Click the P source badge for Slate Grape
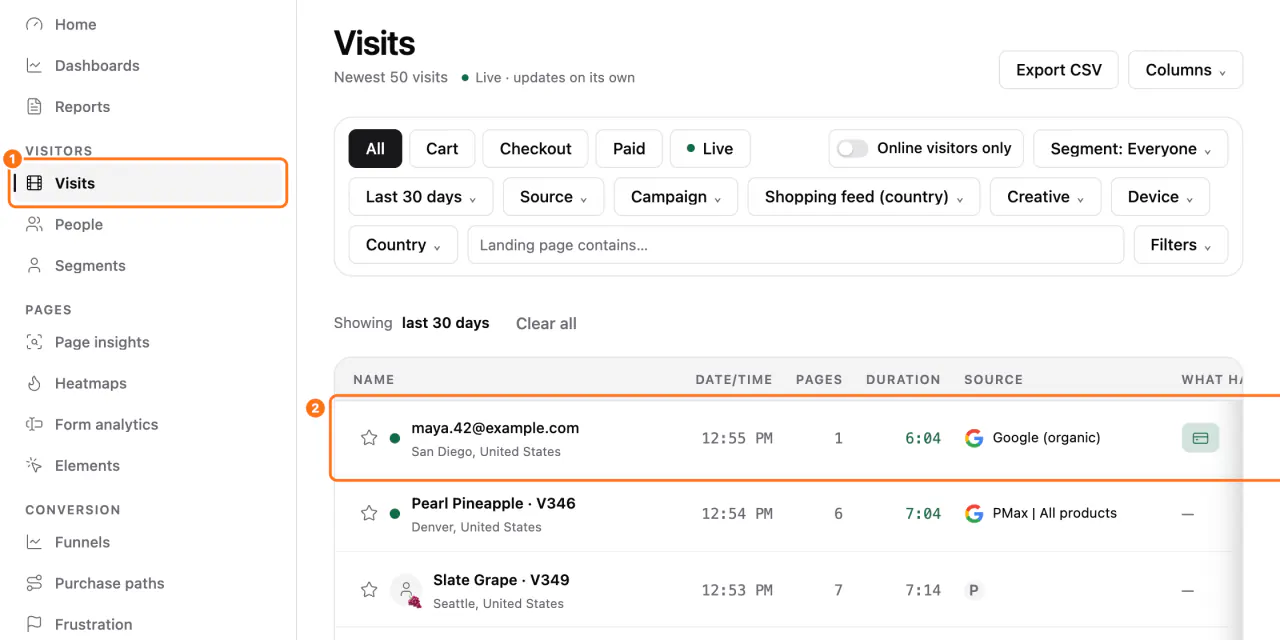 click(974, 590)
